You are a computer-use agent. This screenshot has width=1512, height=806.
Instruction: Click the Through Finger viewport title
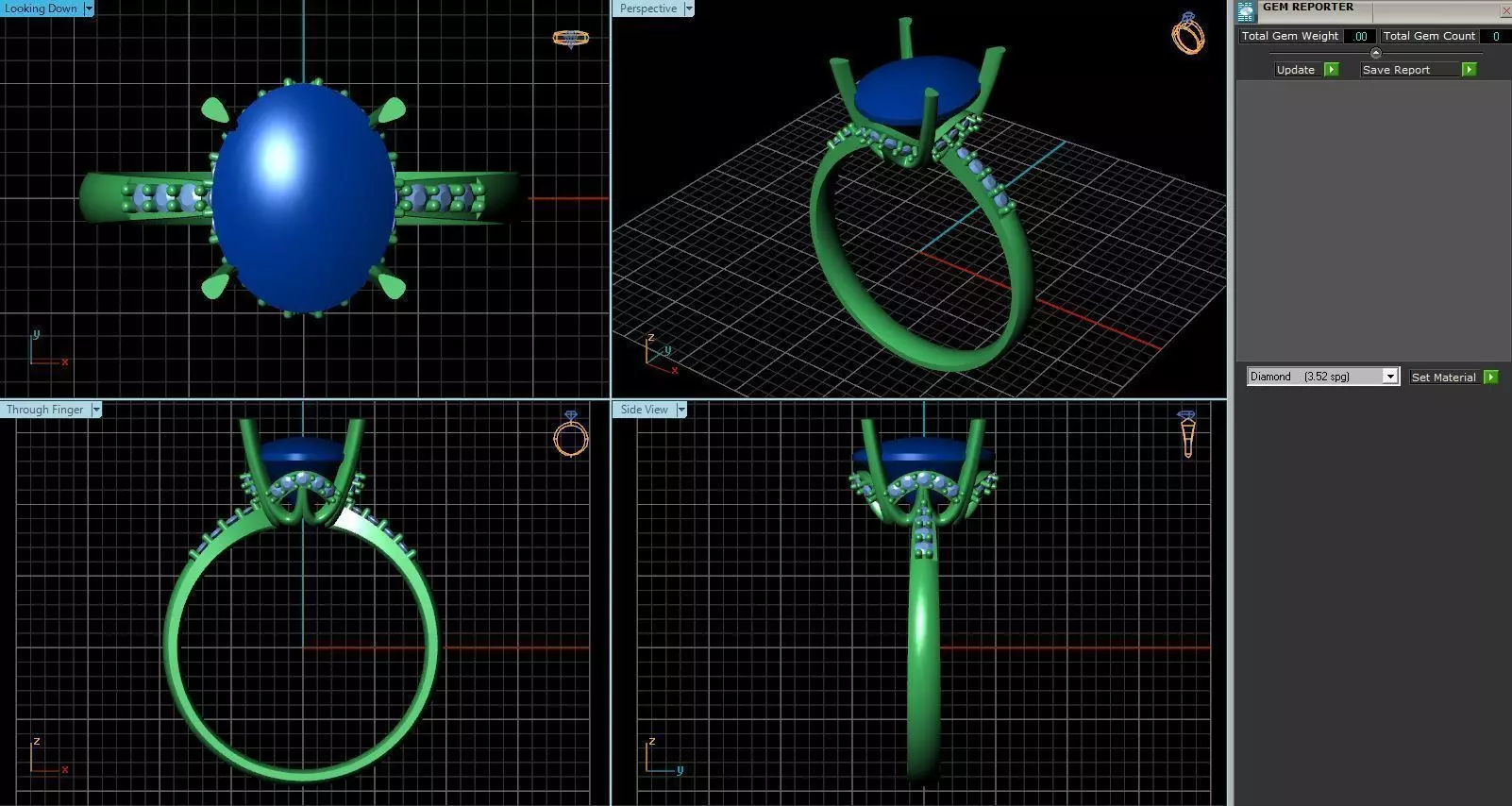point(45,410)
